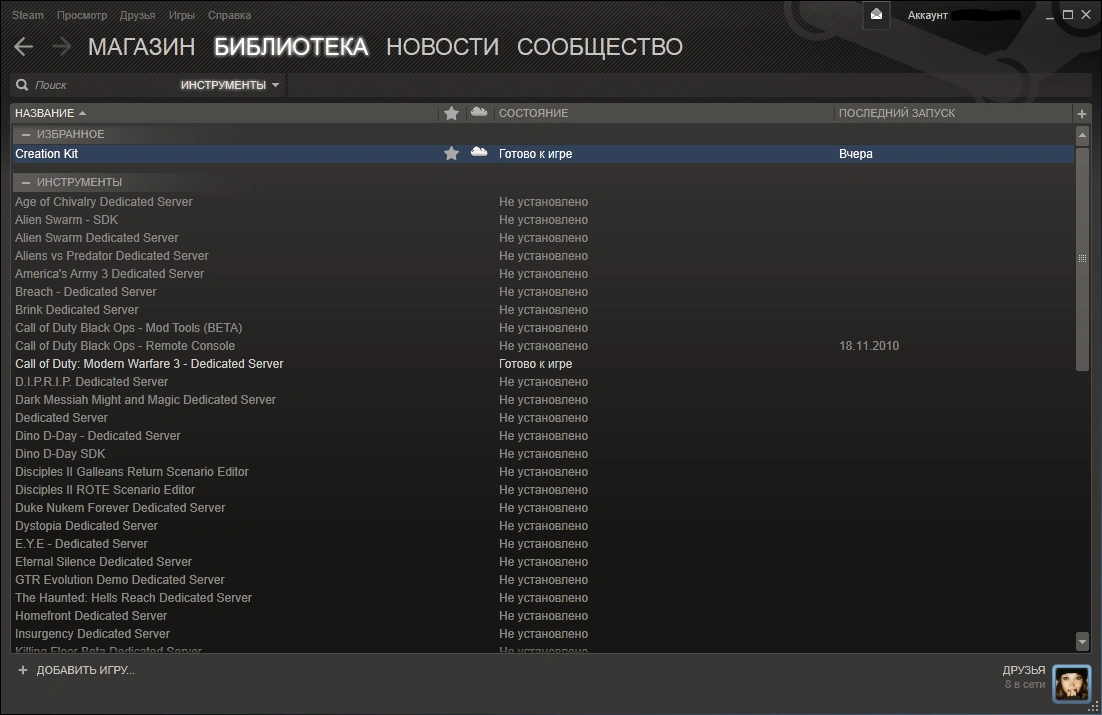Switch to МАГАЗИН section
Viewport: 1102px width, 715px height.
click(141, 46)
